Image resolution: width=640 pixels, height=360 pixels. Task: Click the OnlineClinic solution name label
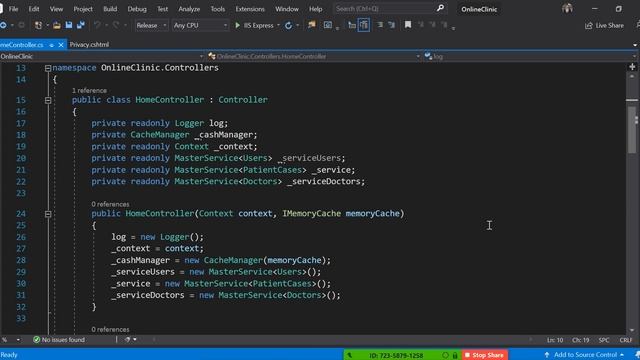(479, 9)
